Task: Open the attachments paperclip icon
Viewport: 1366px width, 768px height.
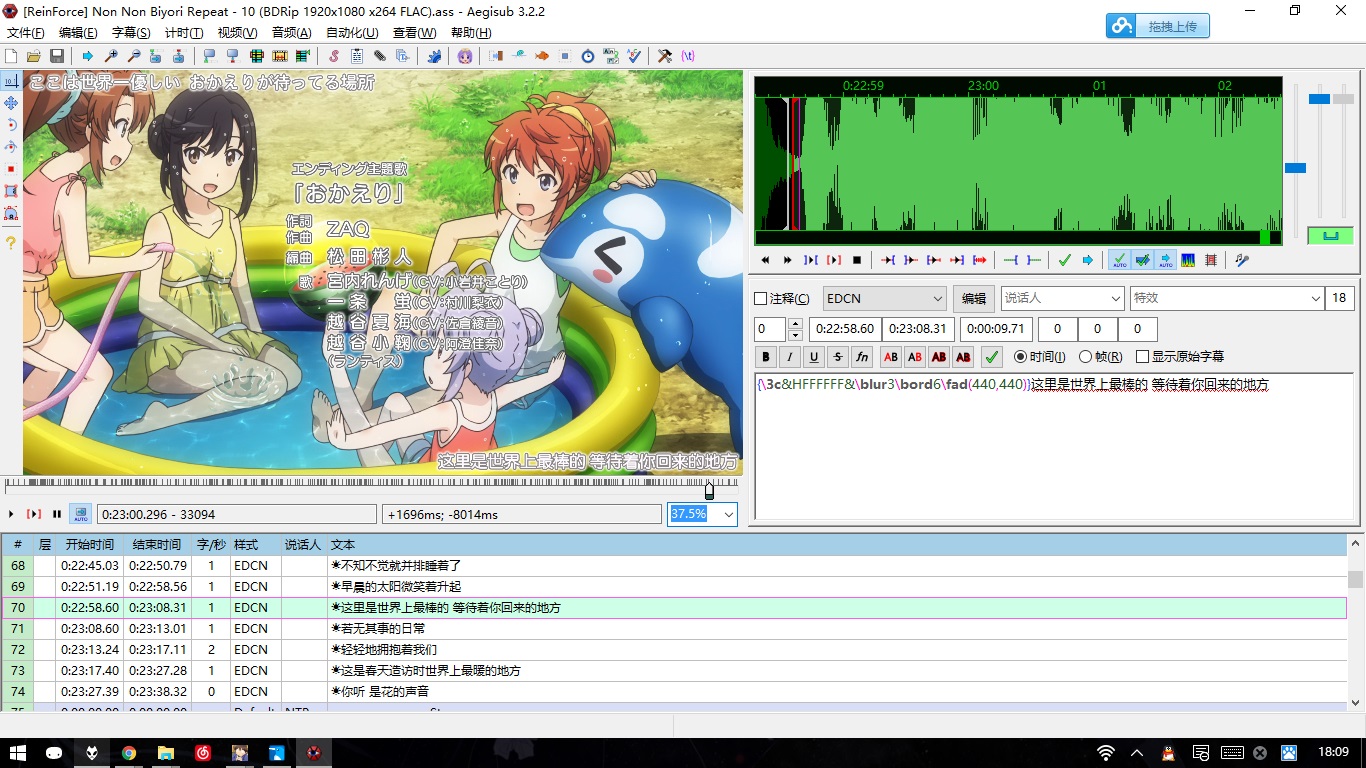Action: coord(379,56)
